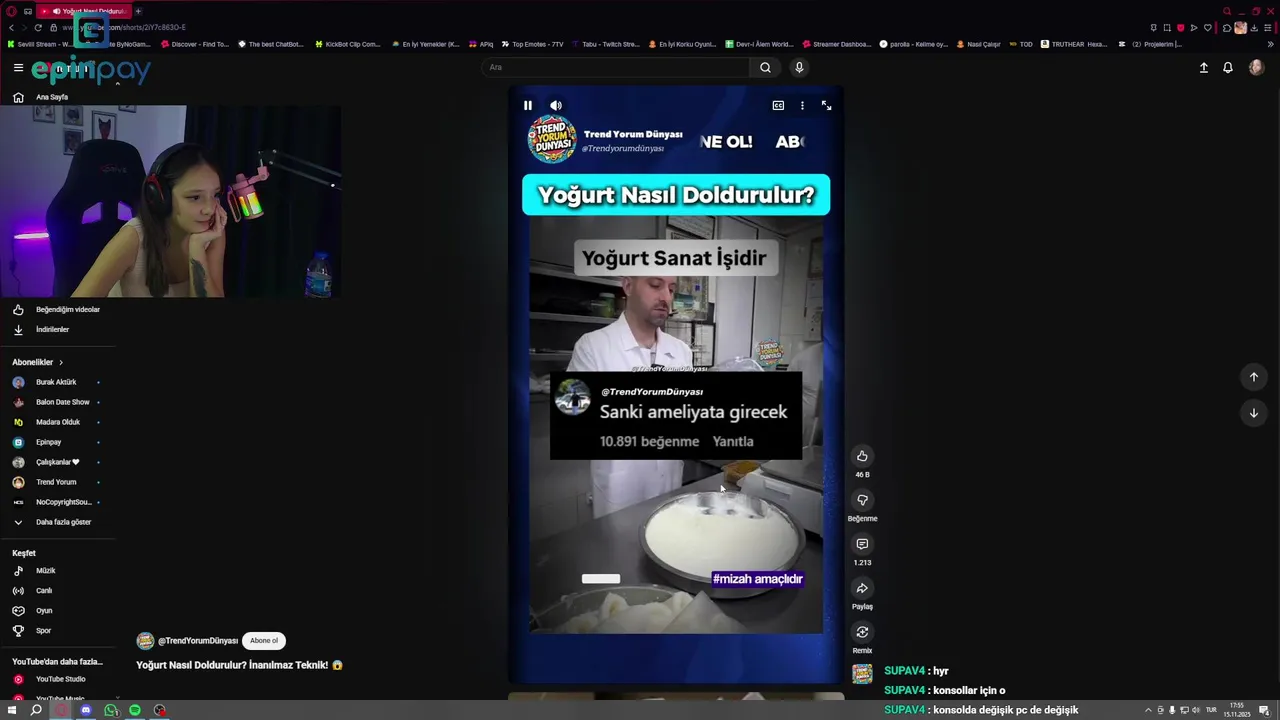Reload the page in browser toolbar

coord(38,27)
